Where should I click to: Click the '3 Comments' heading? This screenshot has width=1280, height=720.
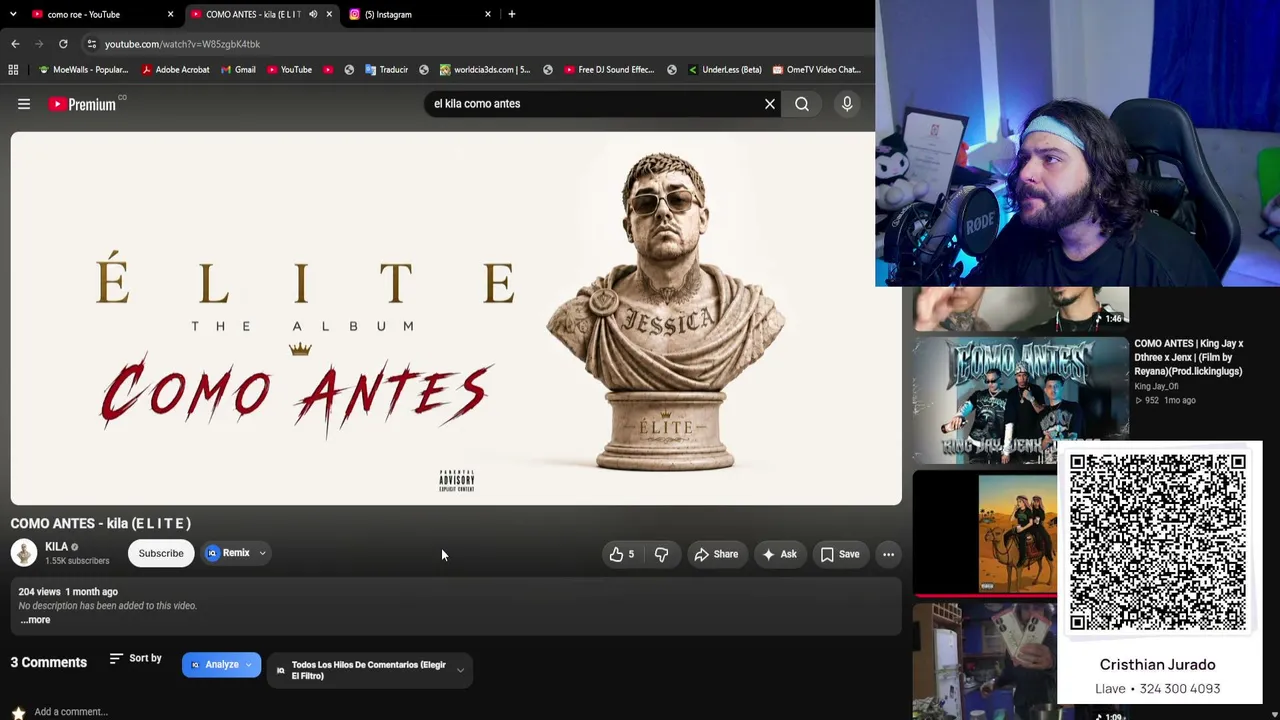49,662
